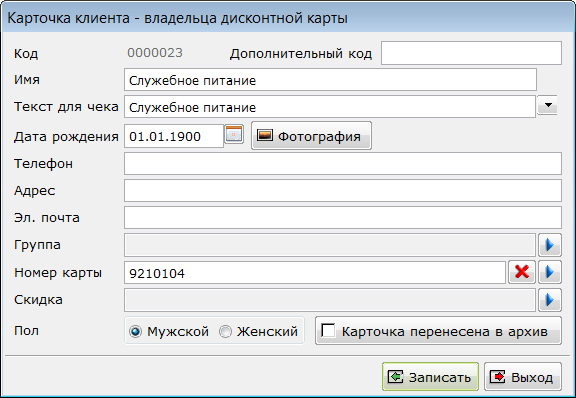Click the Номер карты field showing 9210104
The image size is (576, 398).
pyautogui.click(x=315, y=272)
